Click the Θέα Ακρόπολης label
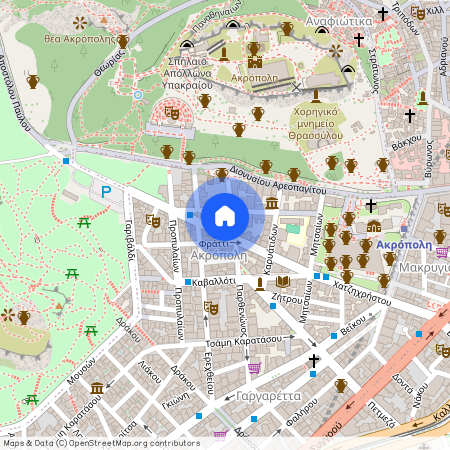The height and width of the screenshot is (450, 450). (x=80, y=39)
